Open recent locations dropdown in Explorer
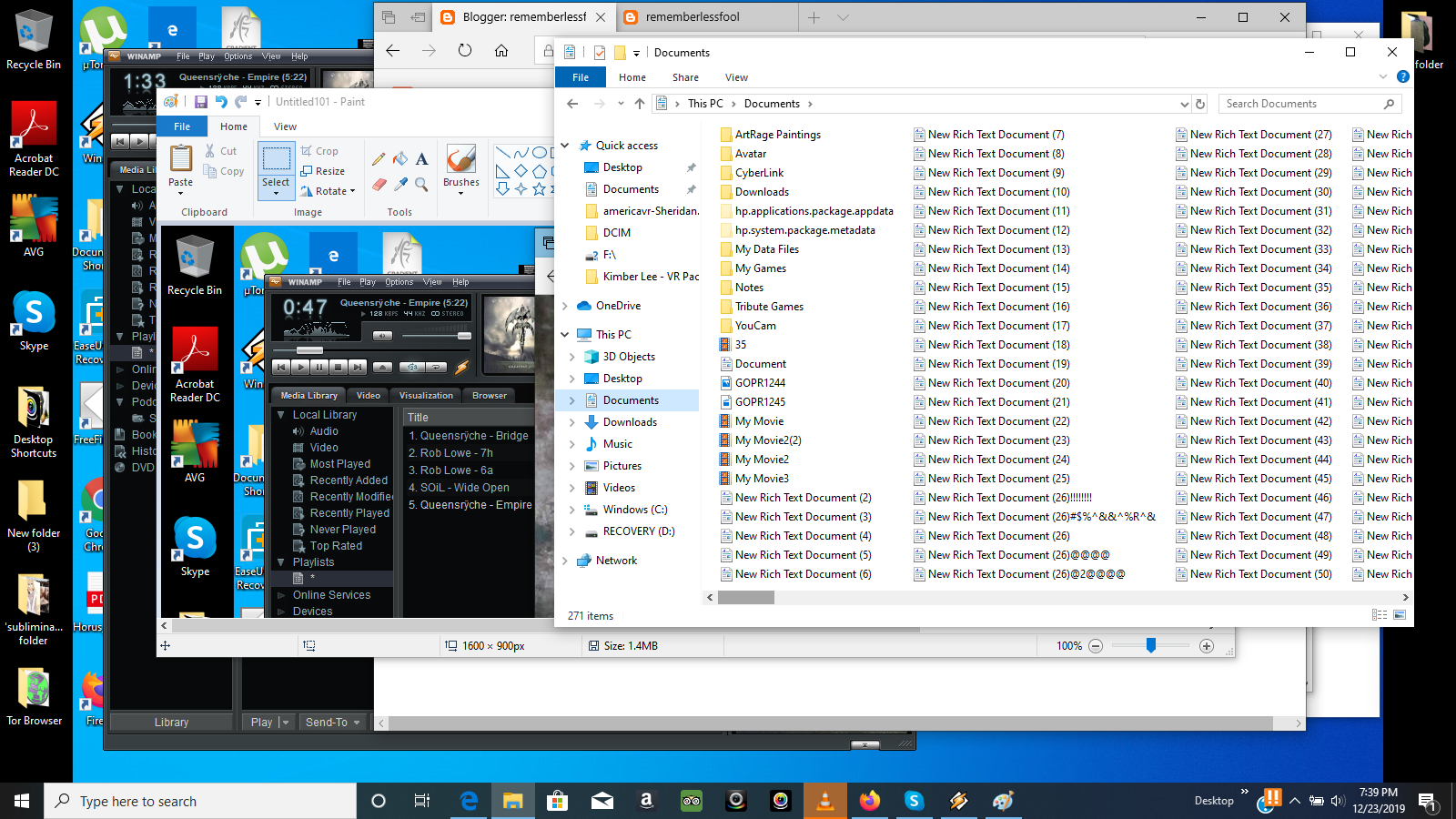The image size is (1456, 819). 621,104
